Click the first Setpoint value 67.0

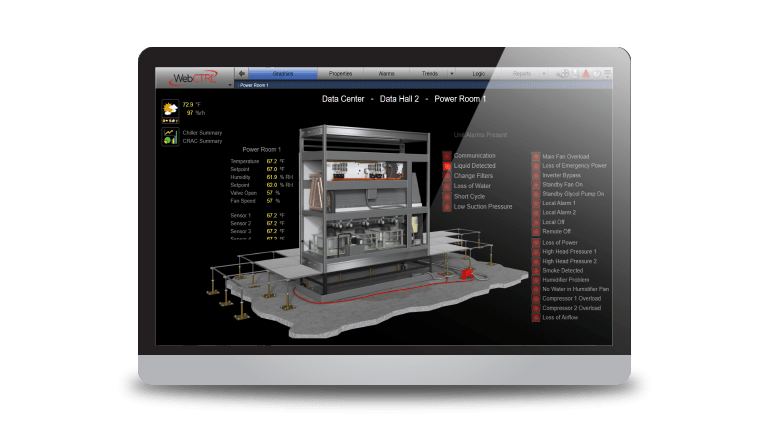pos(272,169)
